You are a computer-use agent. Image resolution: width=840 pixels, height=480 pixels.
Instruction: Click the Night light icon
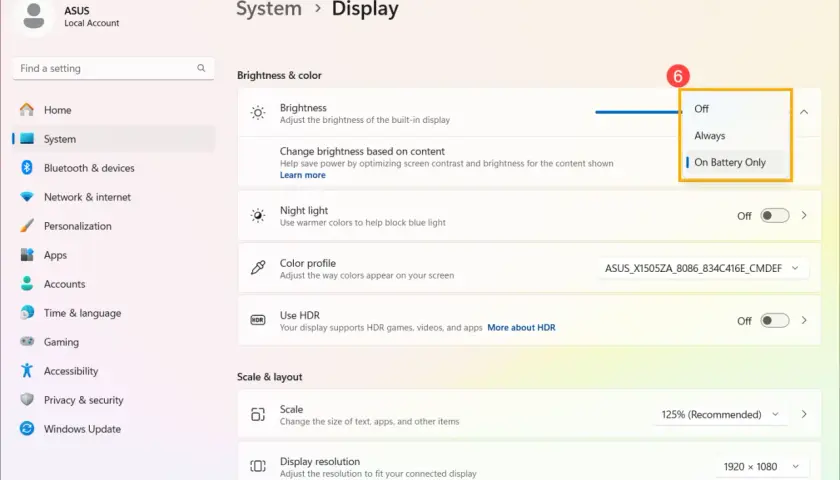pos(258,215)
